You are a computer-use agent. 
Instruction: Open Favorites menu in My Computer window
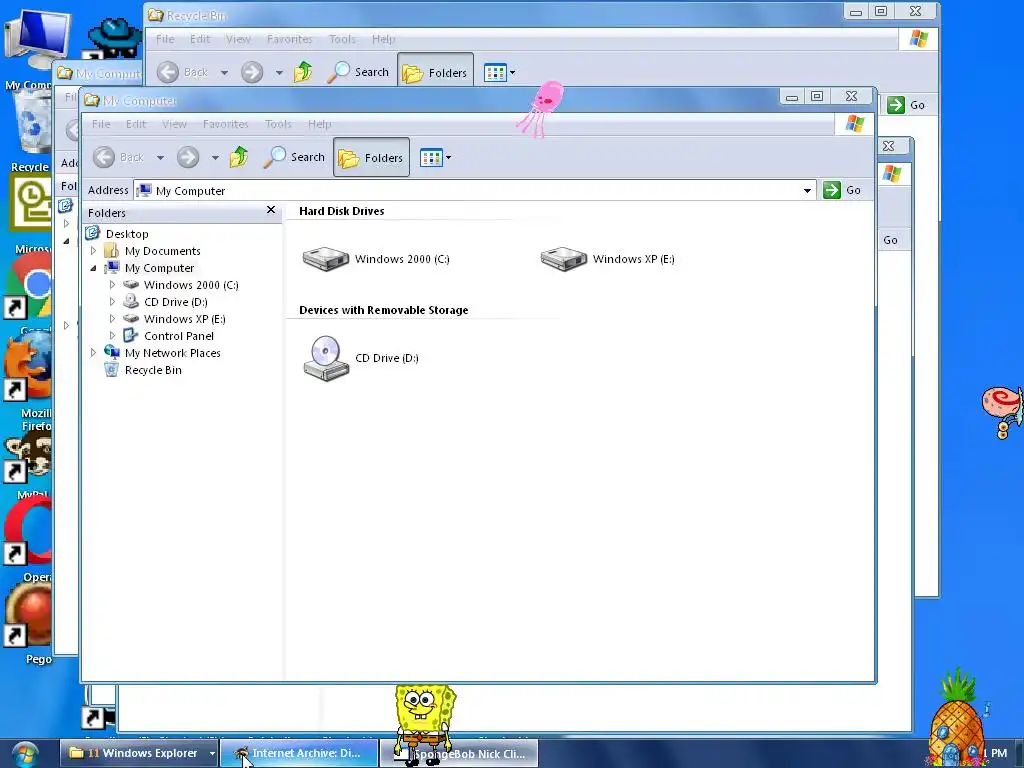tap(225, 124)
